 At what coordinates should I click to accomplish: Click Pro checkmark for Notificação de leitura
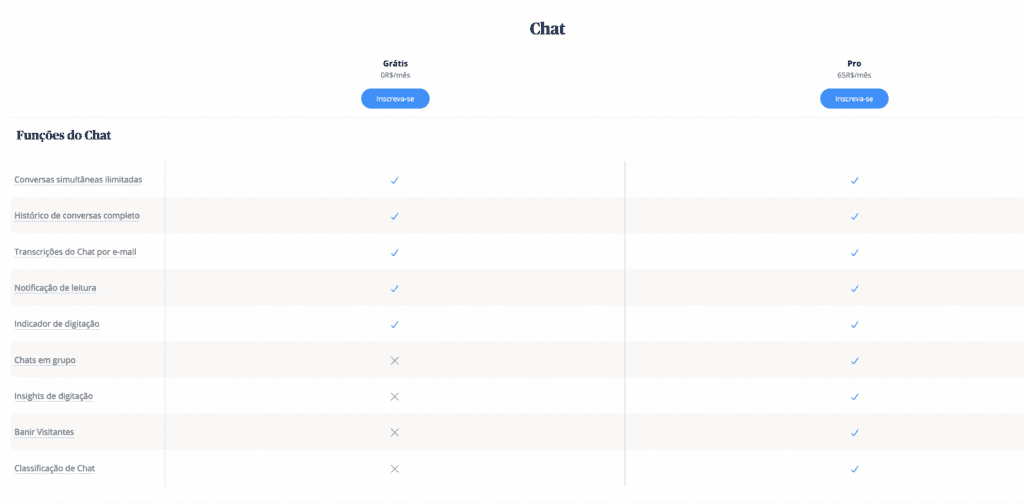click(x=854, y=289)
